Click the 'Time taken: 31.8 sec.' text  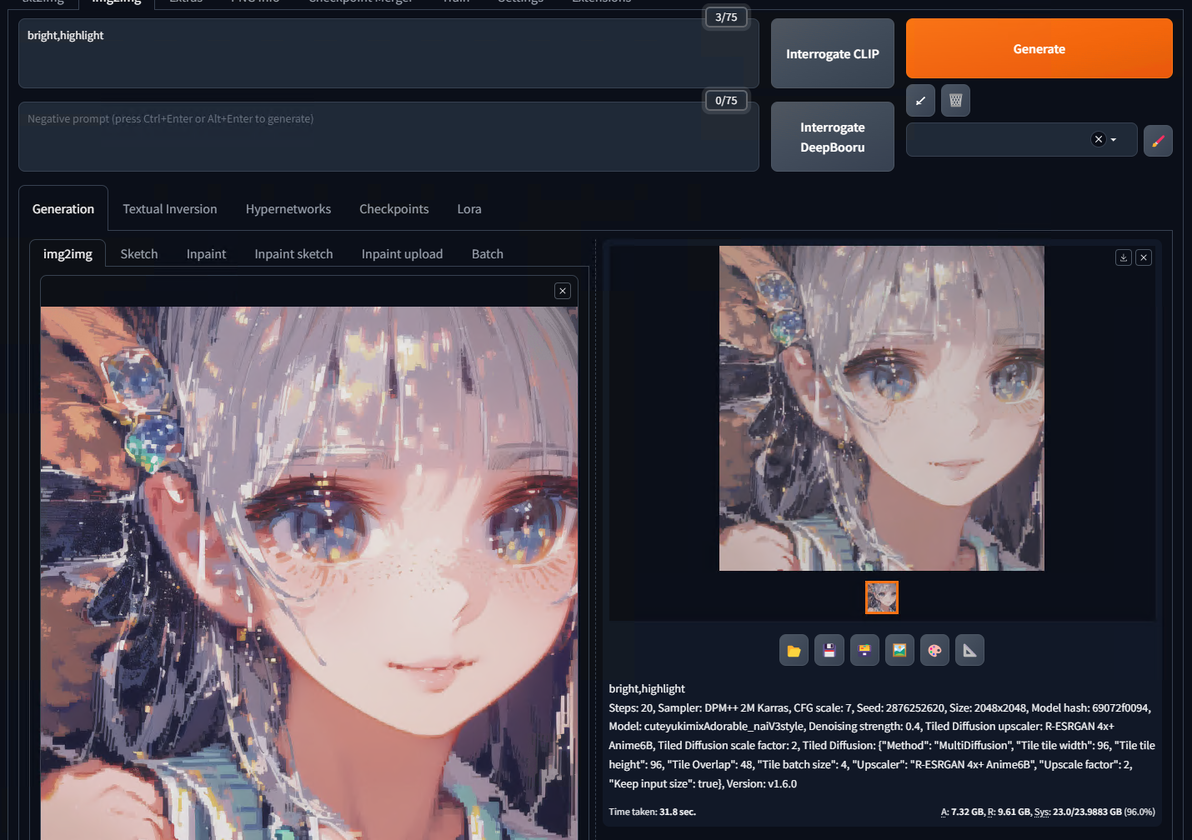coord(652,812)
